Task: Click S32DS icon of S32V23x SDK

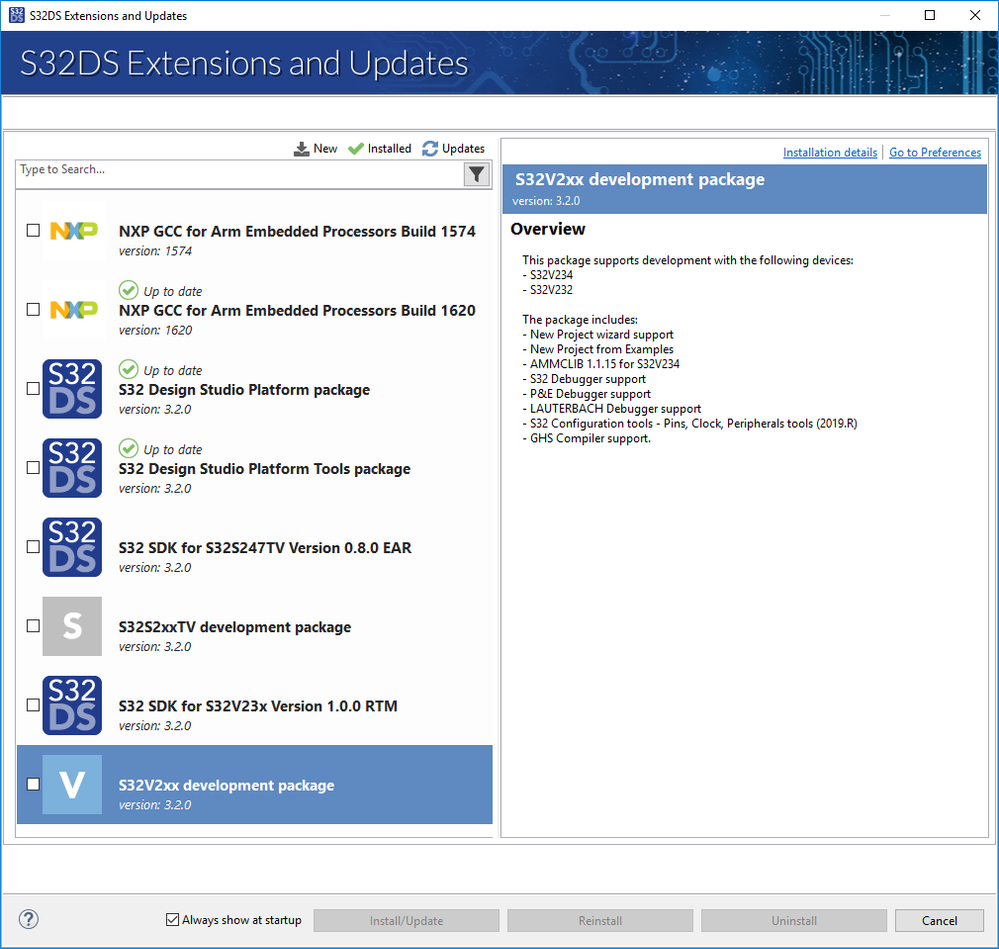Action: tap(72, 705)
